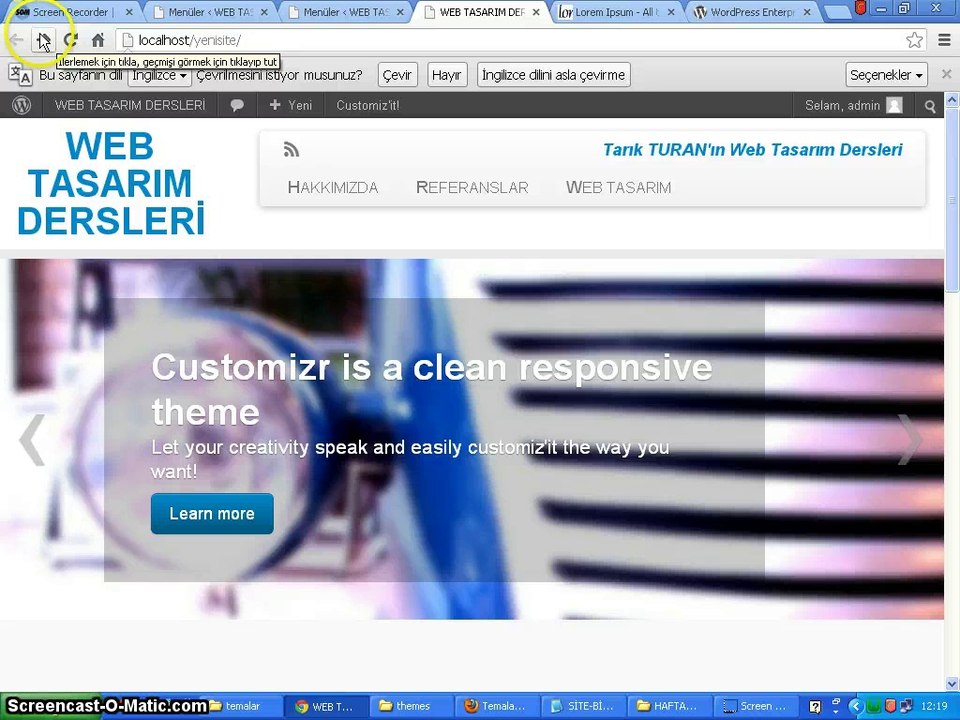Click the Hayır button
Image resolution: width=960 pixels, height=720 pixels.
coord(447,75)
